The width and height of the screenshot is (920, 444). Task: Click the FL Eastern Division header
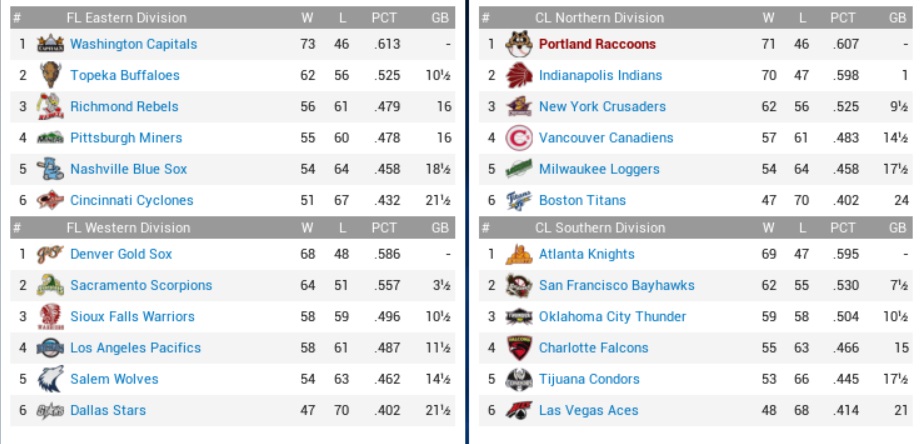point(126,18)
